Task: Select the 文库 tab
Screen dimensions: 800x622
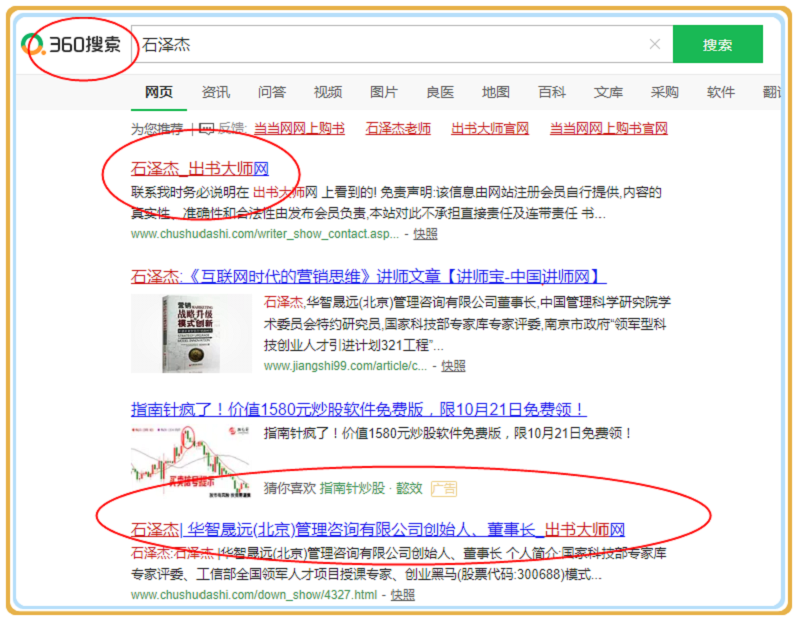Action: tap(607, 92)
